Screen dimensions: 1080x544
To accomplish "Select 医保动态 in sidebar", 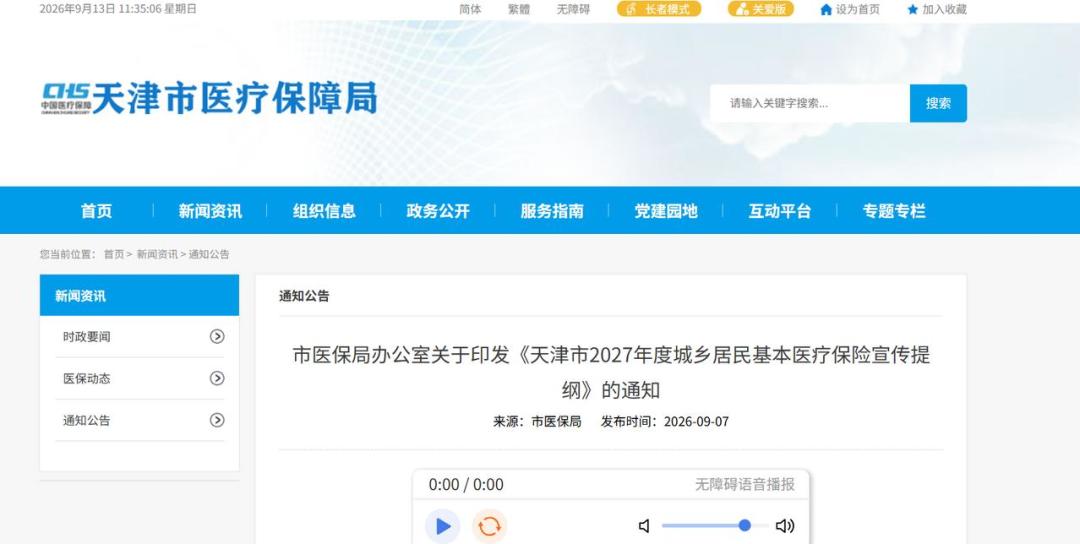I will coord(87,379).
